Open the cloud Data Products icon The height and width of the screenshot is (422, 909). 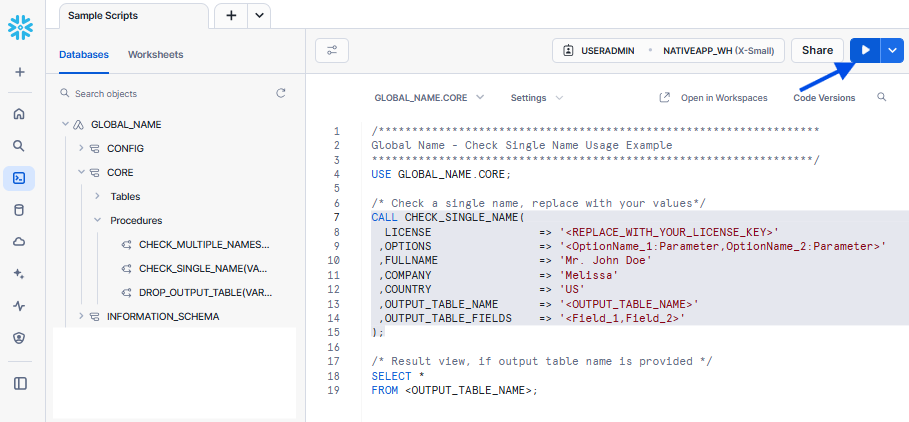coord(19,242)
